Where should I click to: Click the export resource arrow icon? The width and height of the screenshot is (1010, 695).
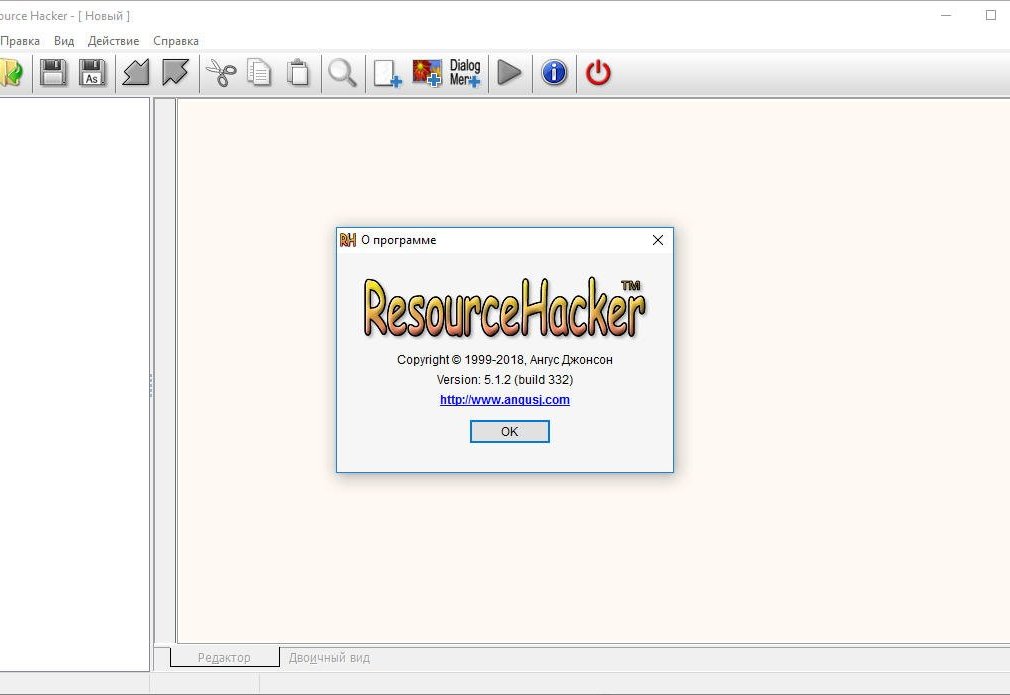coord(175,73)
